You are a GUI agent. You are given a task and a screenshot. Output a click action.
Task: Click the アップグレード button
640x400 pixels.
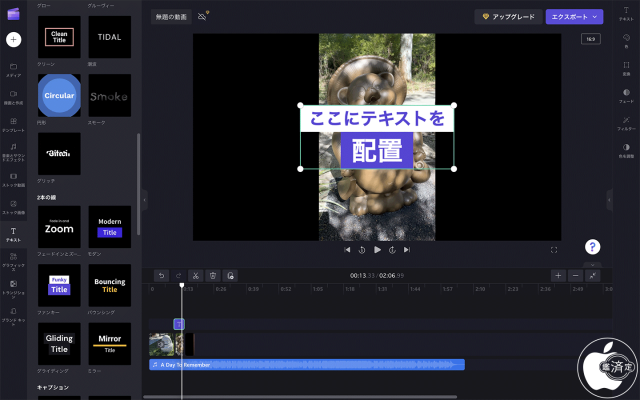(509, 17)
